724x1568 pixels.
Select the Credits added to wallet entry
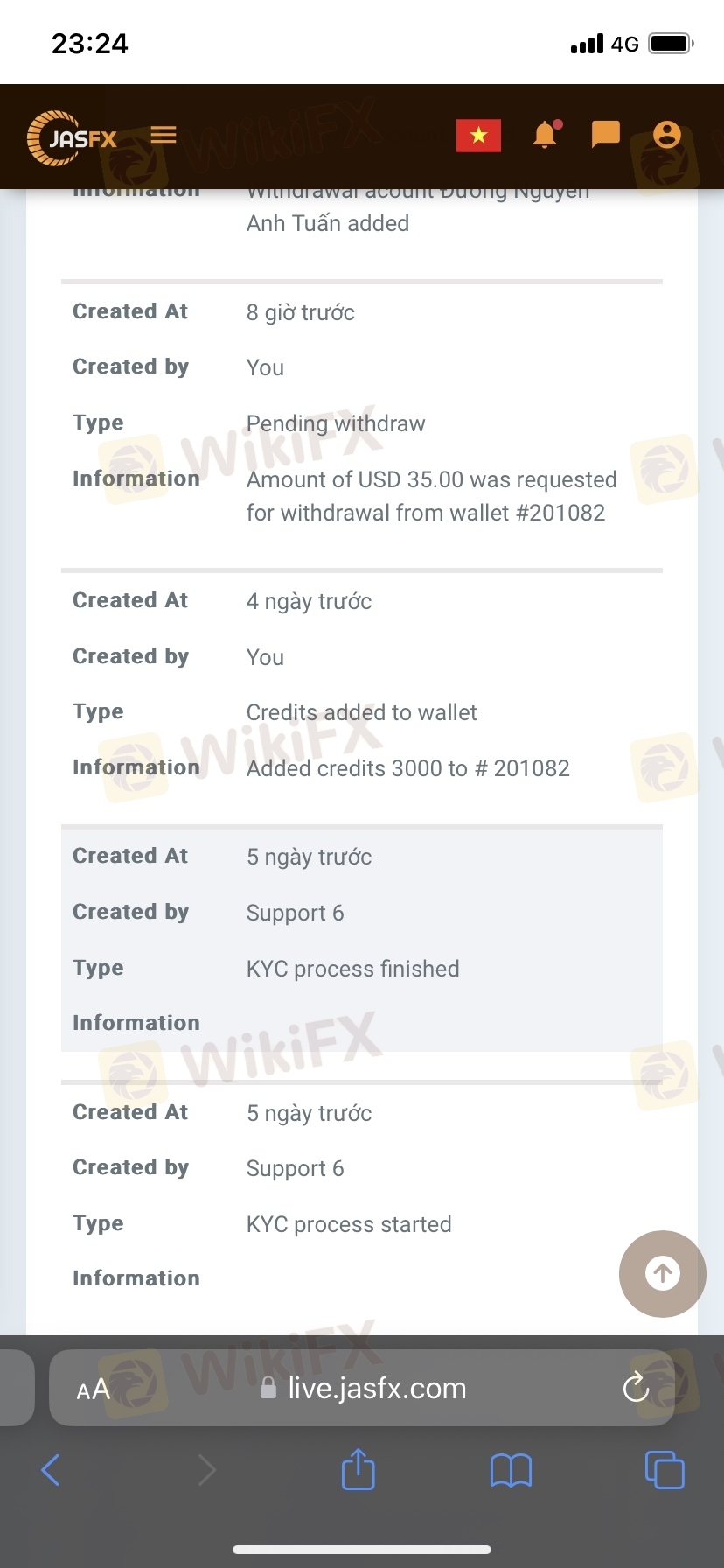[x=361, y=712]
